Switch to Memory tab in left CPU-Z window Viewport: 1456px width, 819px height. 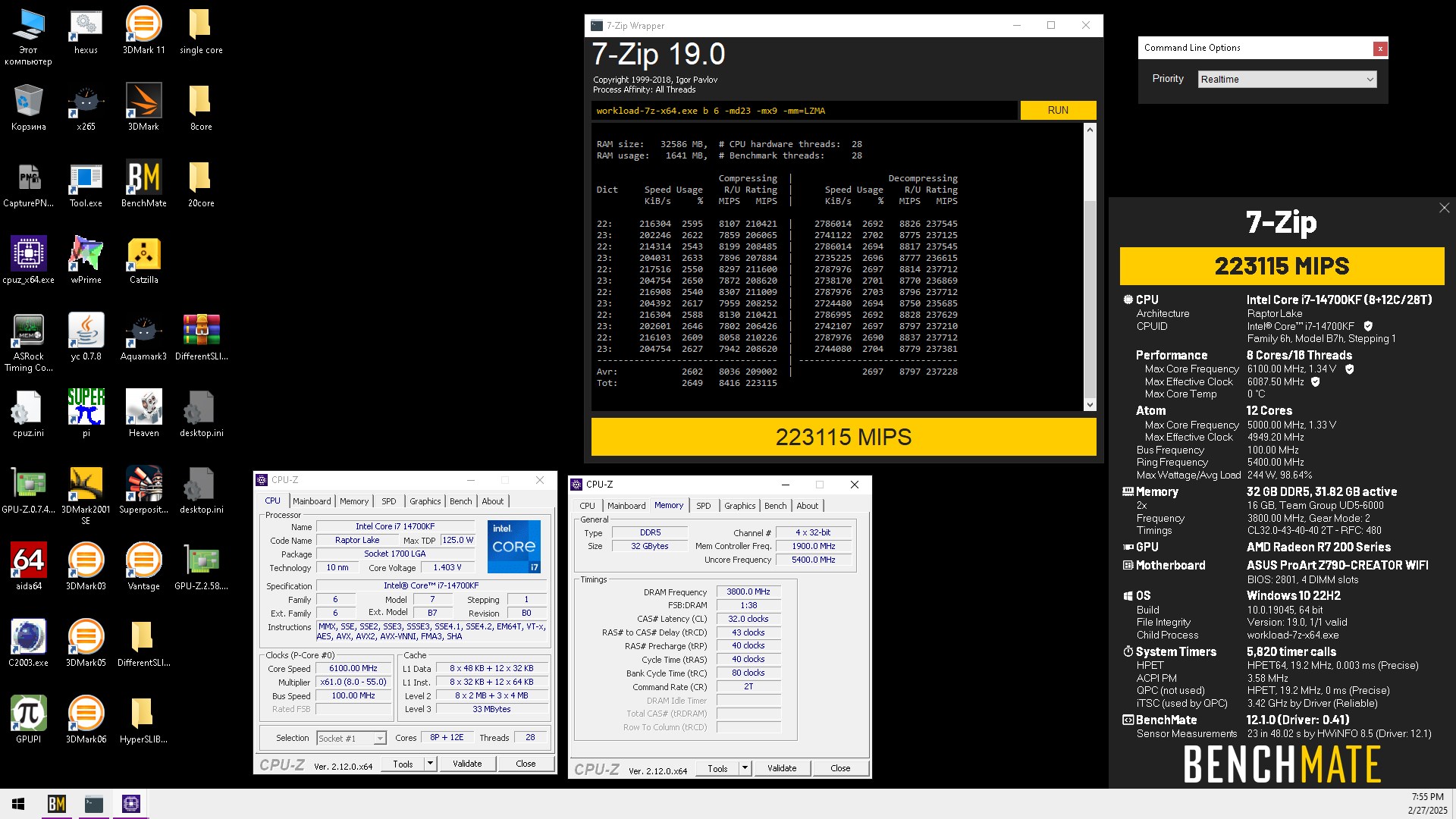click(x=353, y=501)
